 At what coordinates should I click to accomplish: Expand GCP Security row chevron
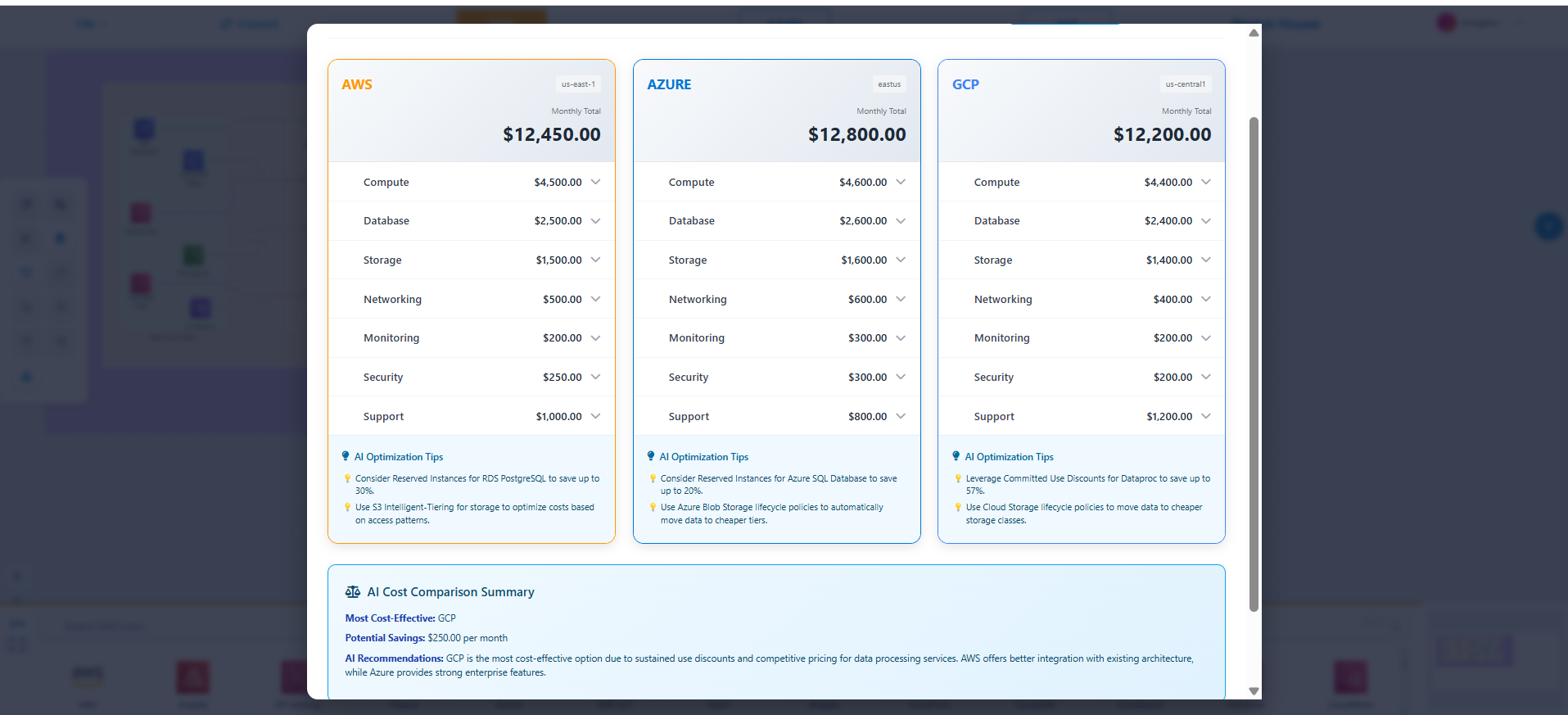pos(1206,377)
